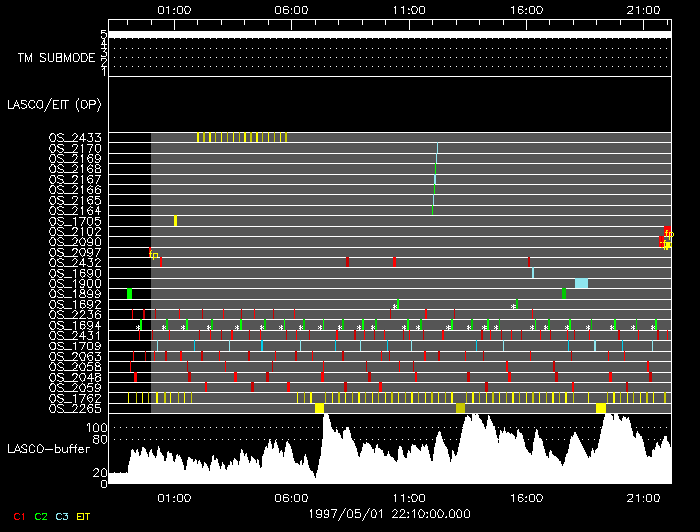
Task: Click the OS_2236 row label
Action: 75,315
